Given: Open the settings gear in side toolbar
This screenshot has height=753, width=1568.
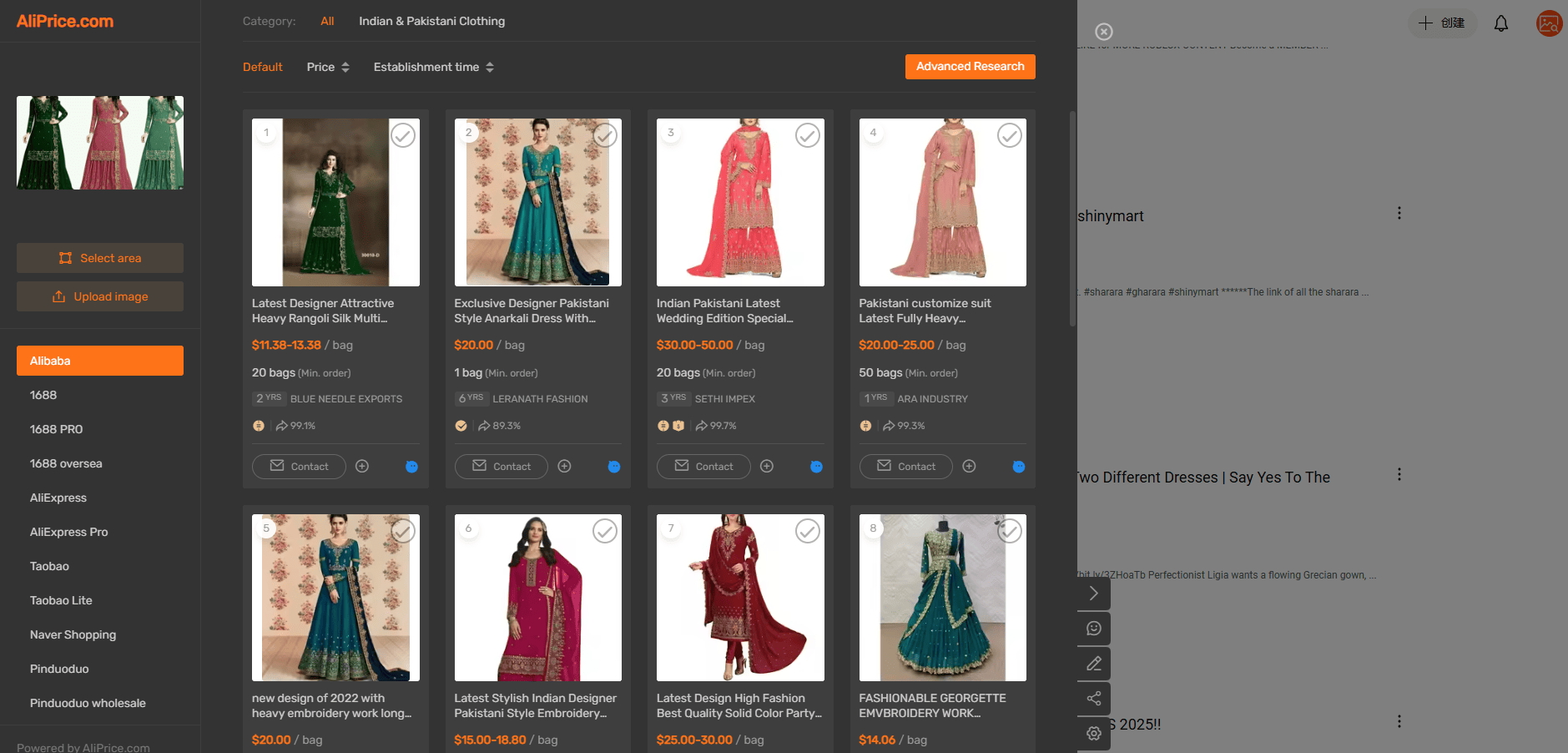Looking at the screenshot, I should pos(1094,734).
